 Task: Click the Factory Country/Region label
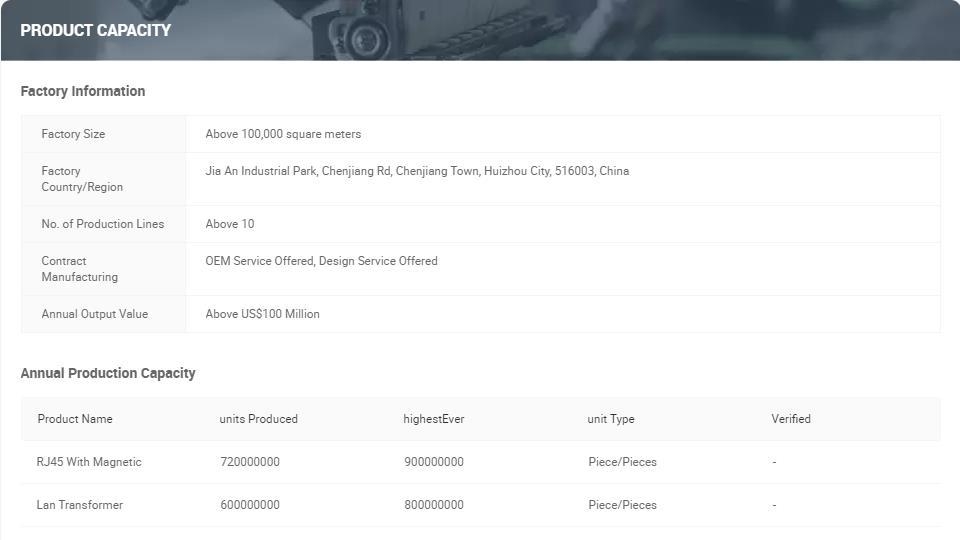82,179
